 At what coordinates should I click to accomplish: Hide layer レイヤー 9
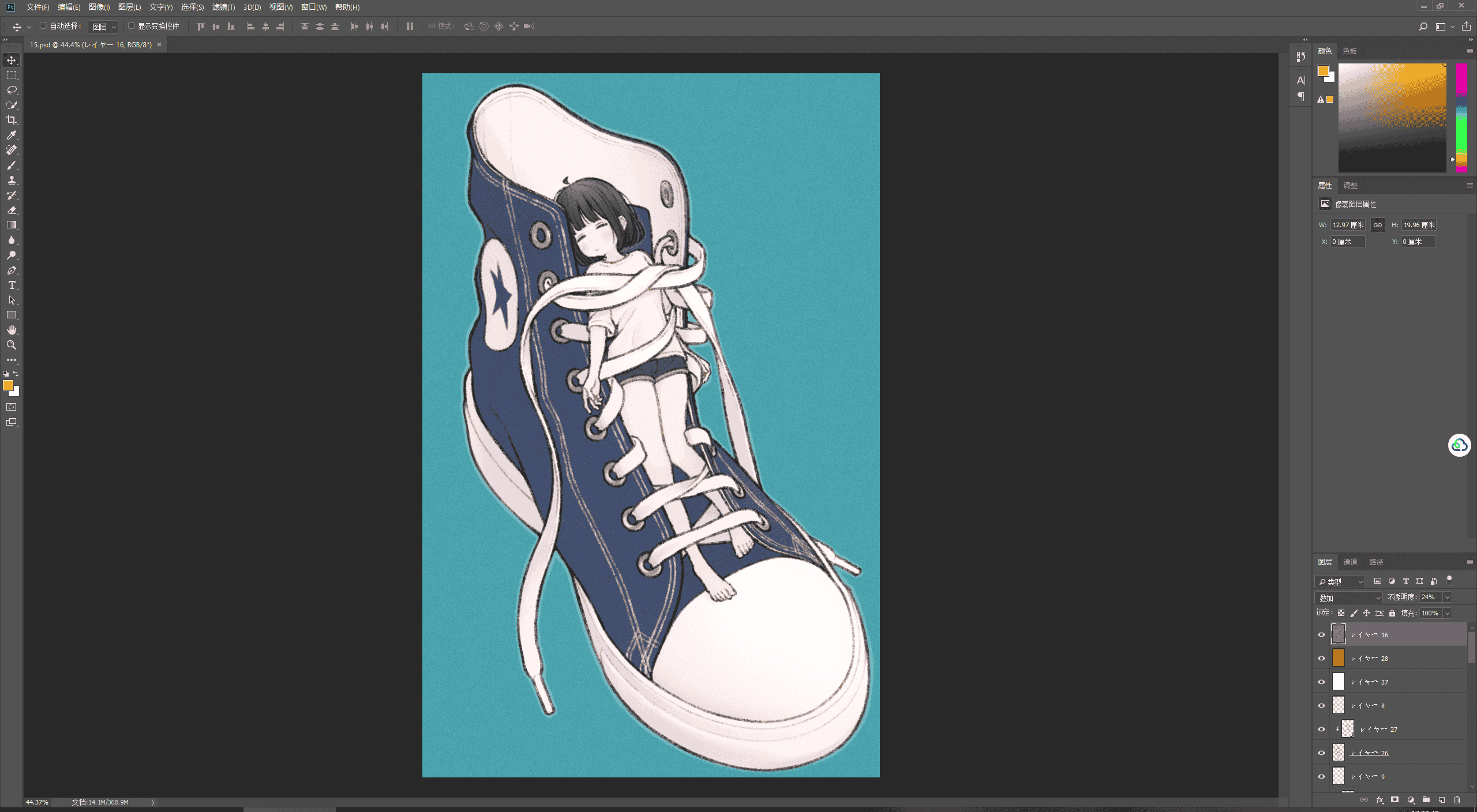click(x=1322, y=776)
